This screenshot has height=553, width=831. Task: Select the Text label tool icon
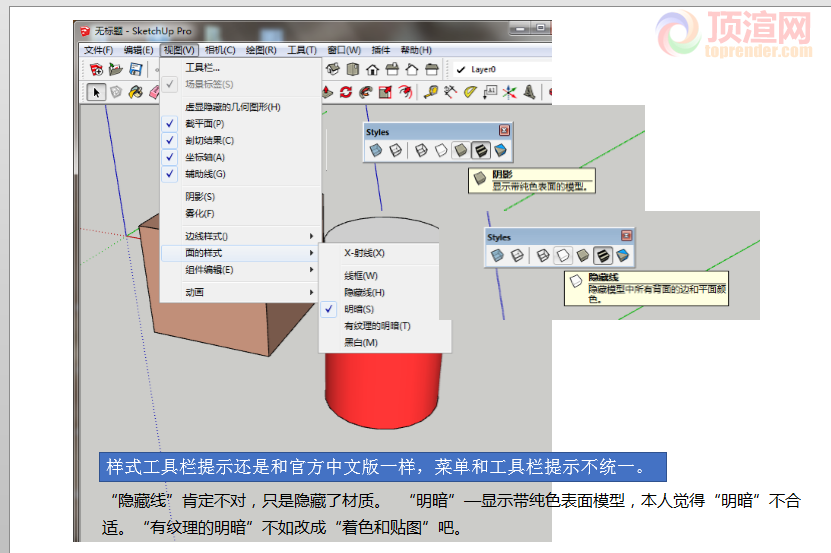click(x=490, y=92)
